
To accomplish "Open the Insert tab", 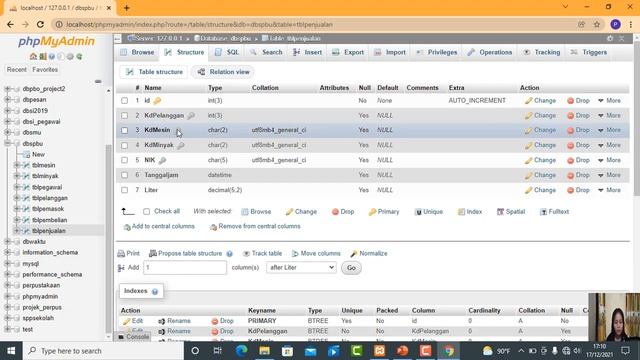I will click(307, 53).
